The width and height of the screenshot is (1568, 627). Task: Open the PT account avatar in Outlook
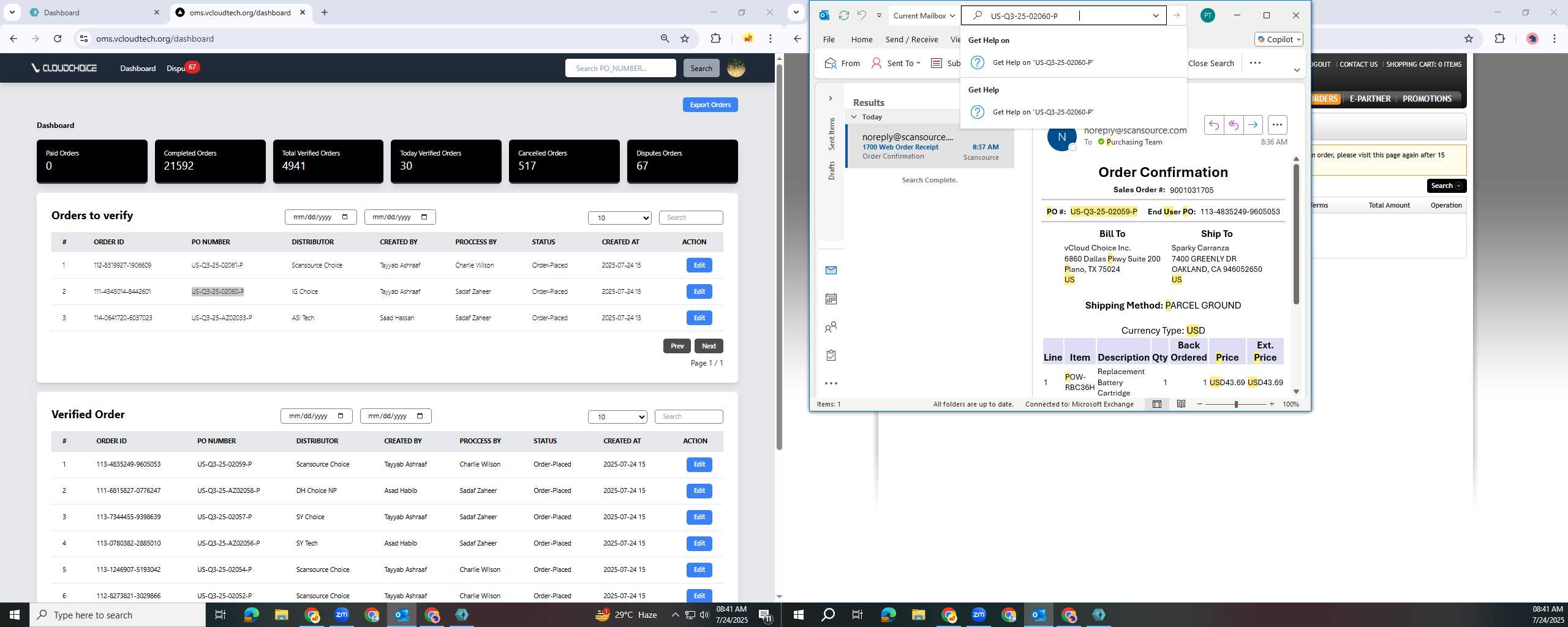1207,15
